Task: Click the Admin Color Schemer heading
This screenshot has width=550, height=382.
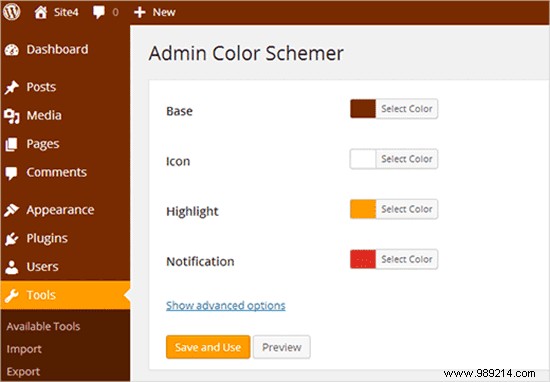Action: 246,53
